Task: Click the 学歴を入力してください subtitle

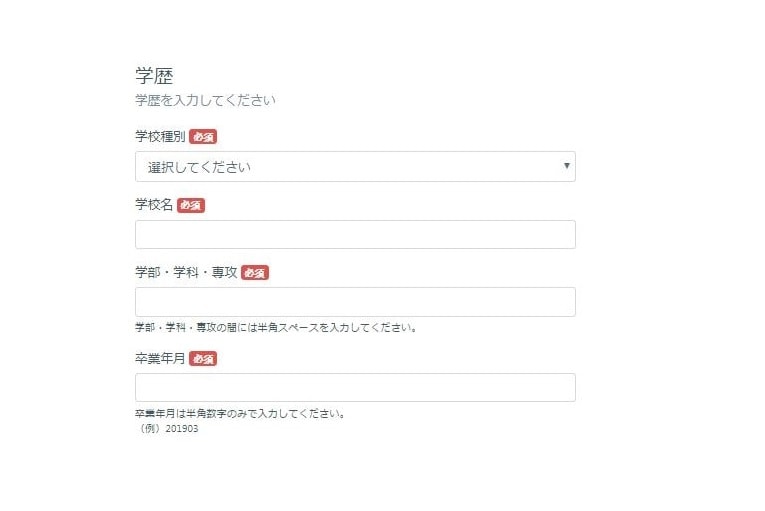Action: (205, 100)
